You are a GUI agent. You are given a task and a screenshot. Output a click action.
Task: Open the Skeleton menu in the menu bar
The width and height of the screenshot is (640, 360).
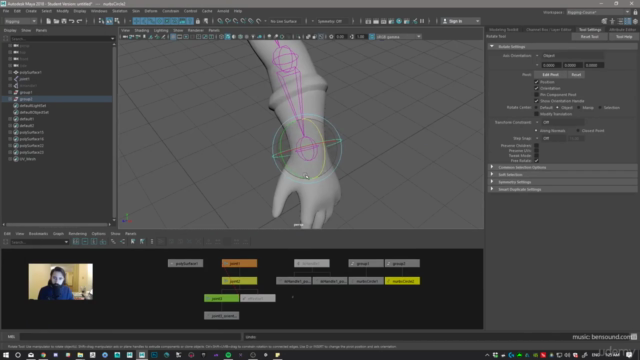pos(120,11)
